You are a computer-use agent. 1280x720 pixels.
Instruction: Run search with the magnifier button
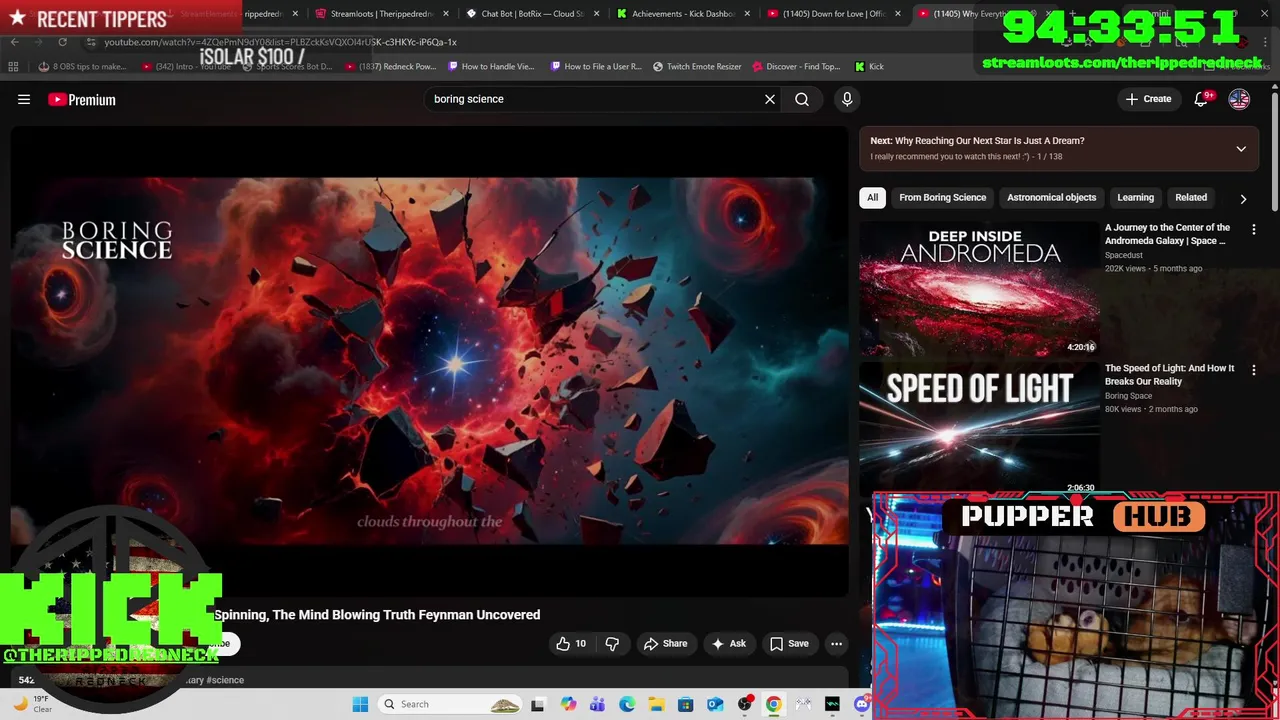(802, 99)
